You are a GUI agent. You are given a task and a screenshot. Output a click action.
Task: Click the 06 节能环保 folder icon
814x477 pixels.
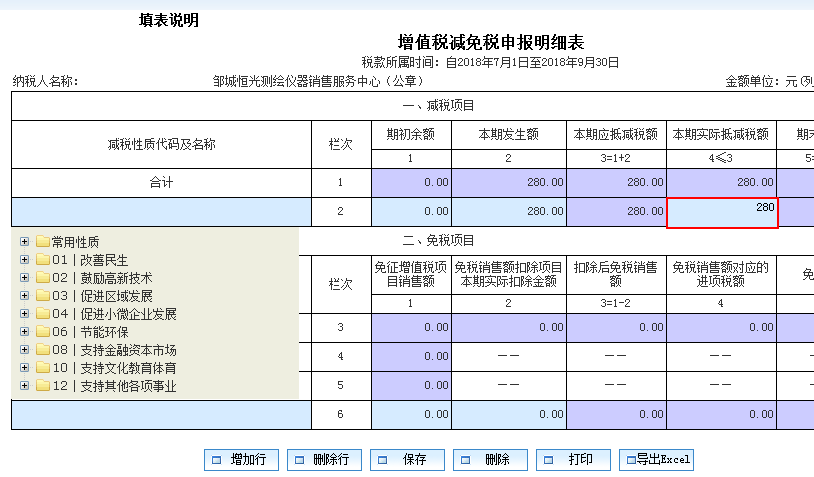pyautogui.click(x=43, y=332)
